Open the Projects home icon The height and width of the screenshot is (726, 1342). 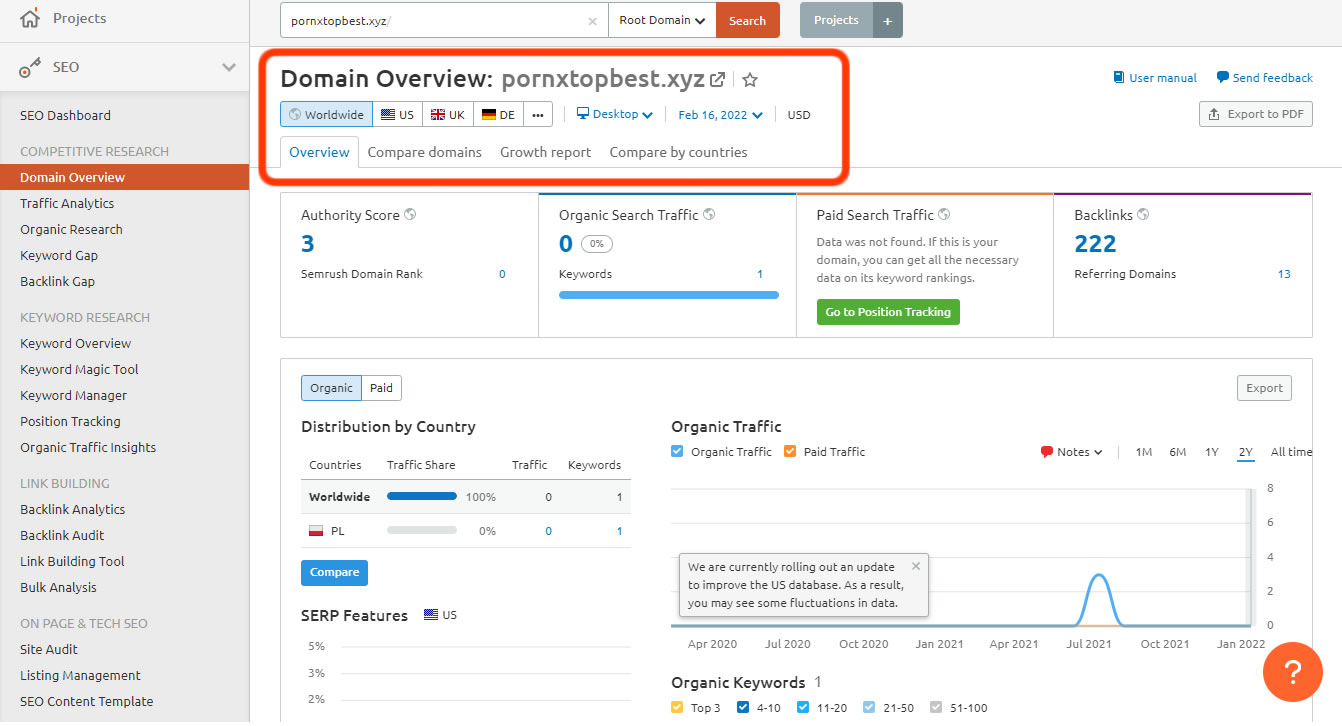(31, 18)
